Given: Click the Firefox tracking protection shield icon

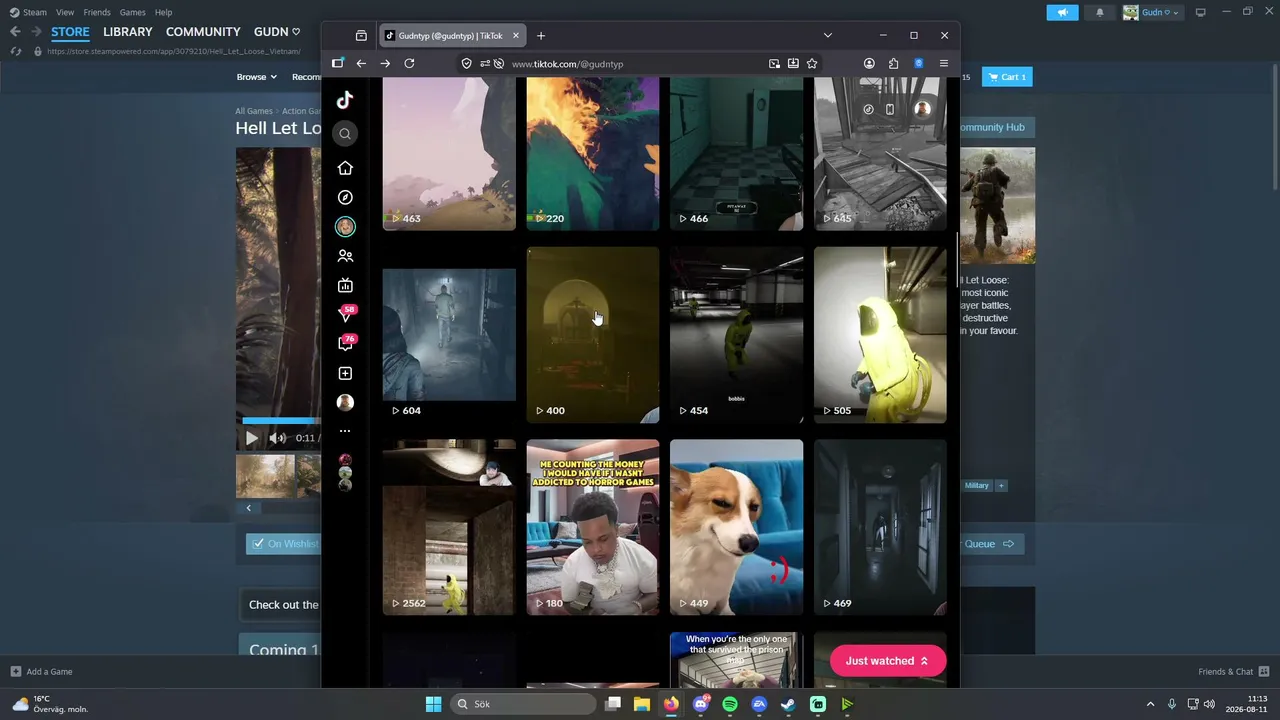Looking at the screenshot, I should 466,63.
